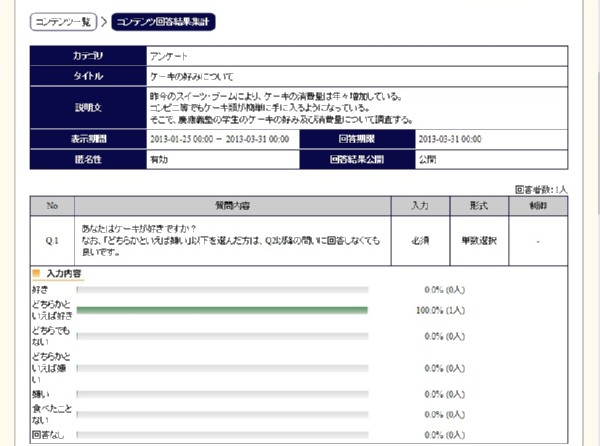
Task: Click the title value ケーキの好みについて
Action: click(185, 76)
